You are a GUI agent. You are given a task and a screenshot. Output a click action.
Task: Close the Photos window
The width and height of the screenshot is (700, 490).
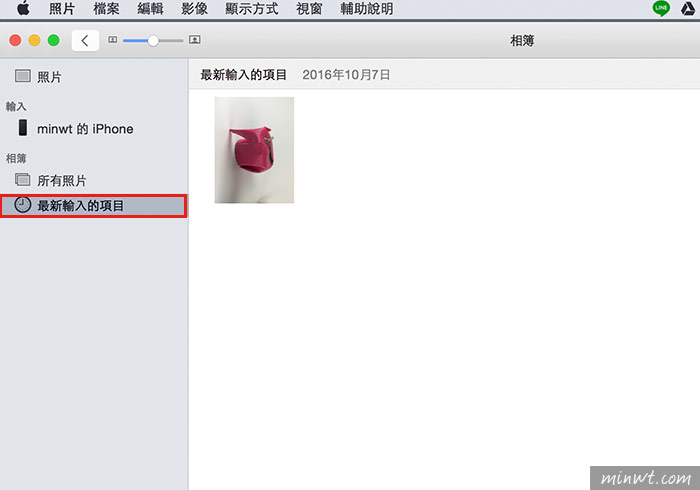[15, 41]
